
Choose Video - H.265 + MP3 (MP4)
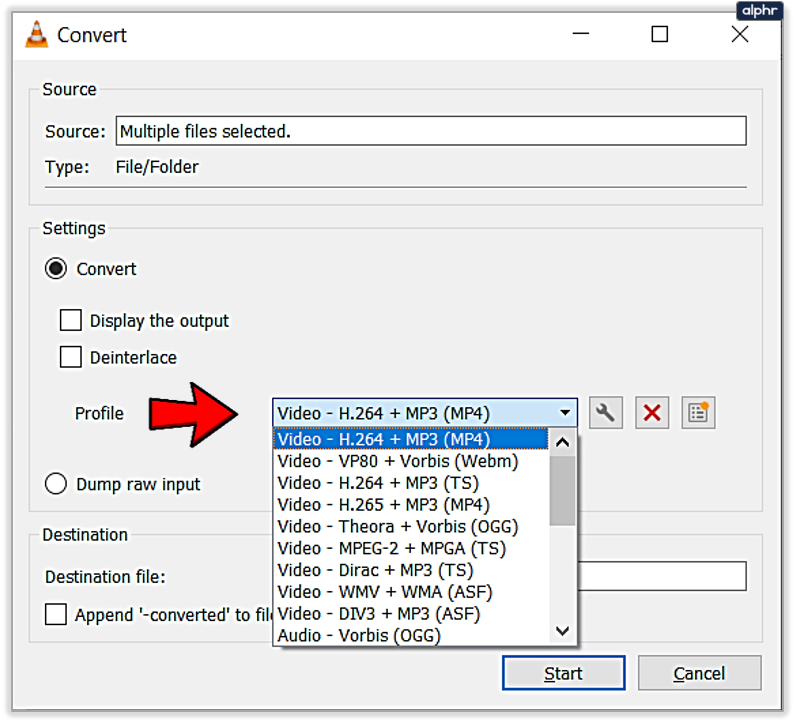411,504
